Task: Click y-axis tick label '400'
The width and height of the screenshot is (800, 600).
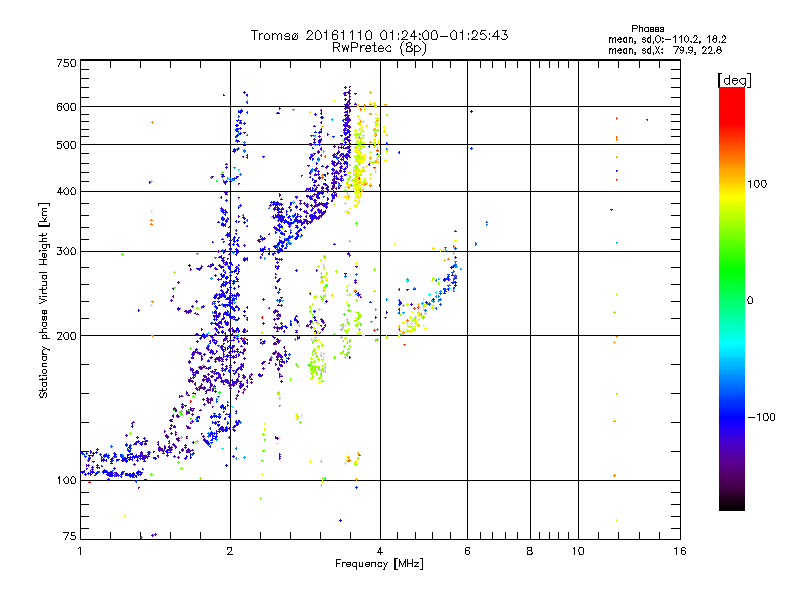Action: click(66, 191)
